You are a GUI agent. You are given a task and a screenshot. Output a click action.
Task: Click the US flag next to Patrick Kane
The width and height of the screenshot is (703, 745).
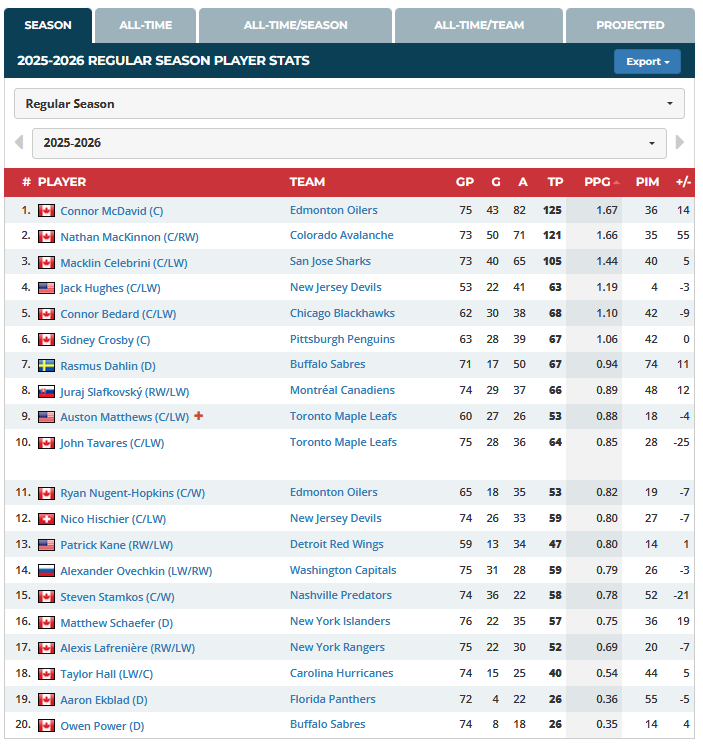click(x=46, y=544)
